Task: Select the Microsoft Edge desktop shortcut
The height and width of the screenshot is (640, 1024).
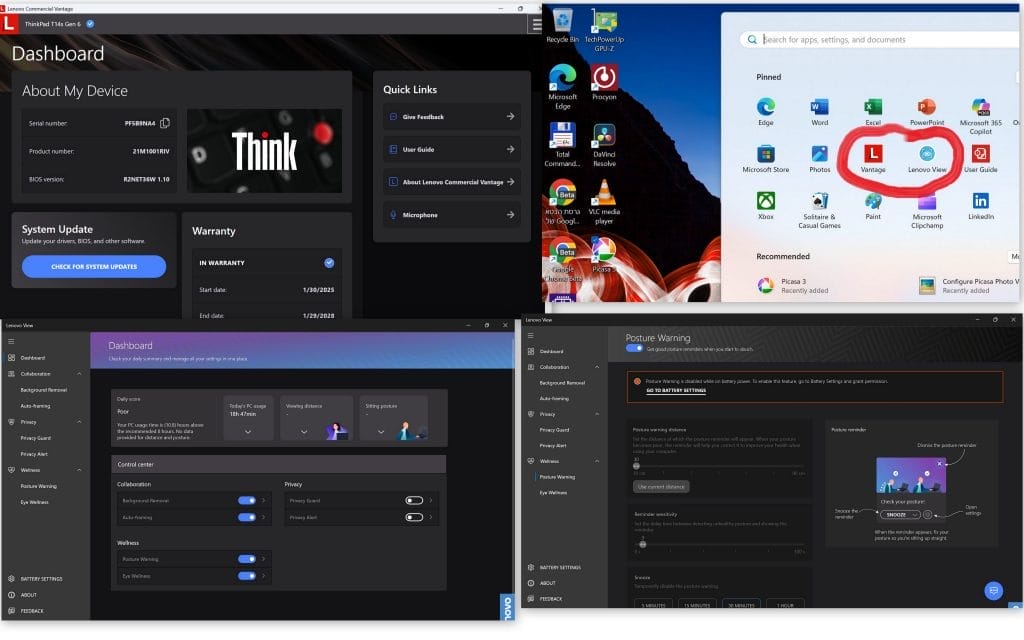Action: (x=562, y=87)
